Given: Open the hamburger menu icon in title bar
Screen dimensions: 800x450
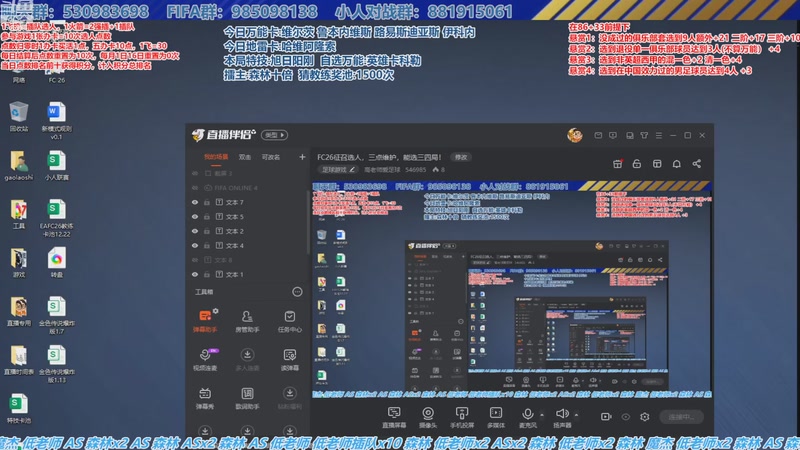Looking at the screenshot, I should [x=659, y=135].
